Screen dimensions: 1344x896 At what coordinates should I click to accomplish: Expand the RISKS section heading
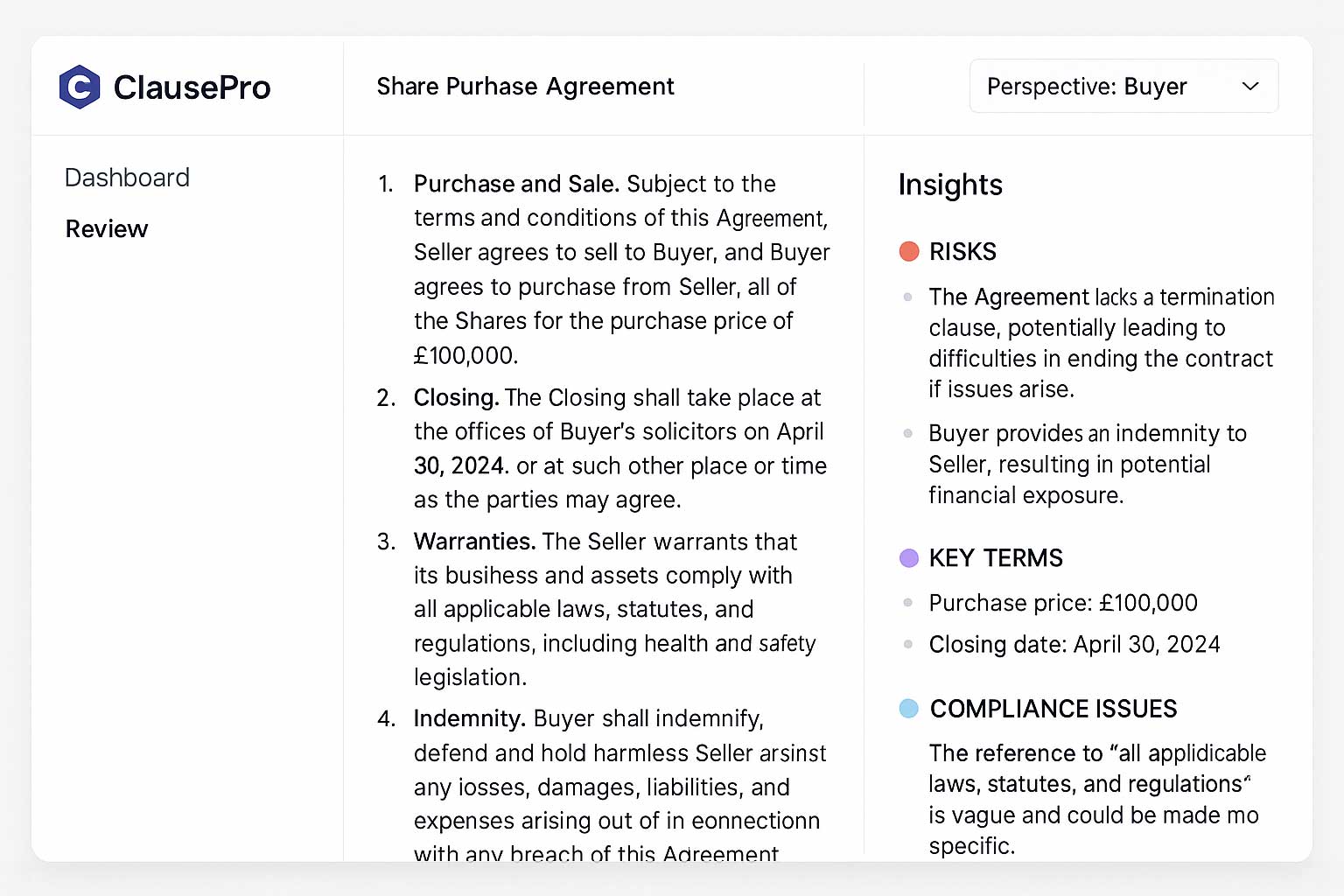pyautogui.click(x=962, y=251)
